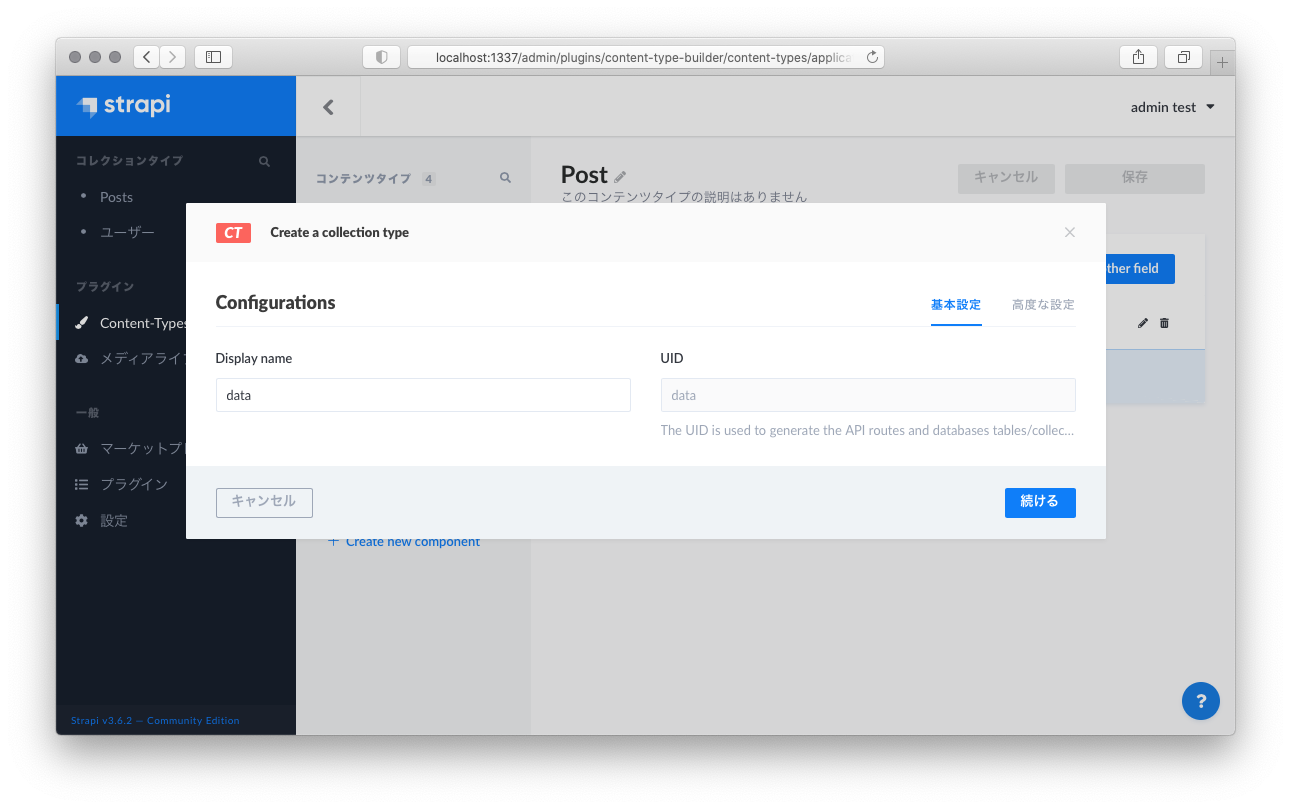
Task: Click the localhost address bar
Action: [646, 57]
